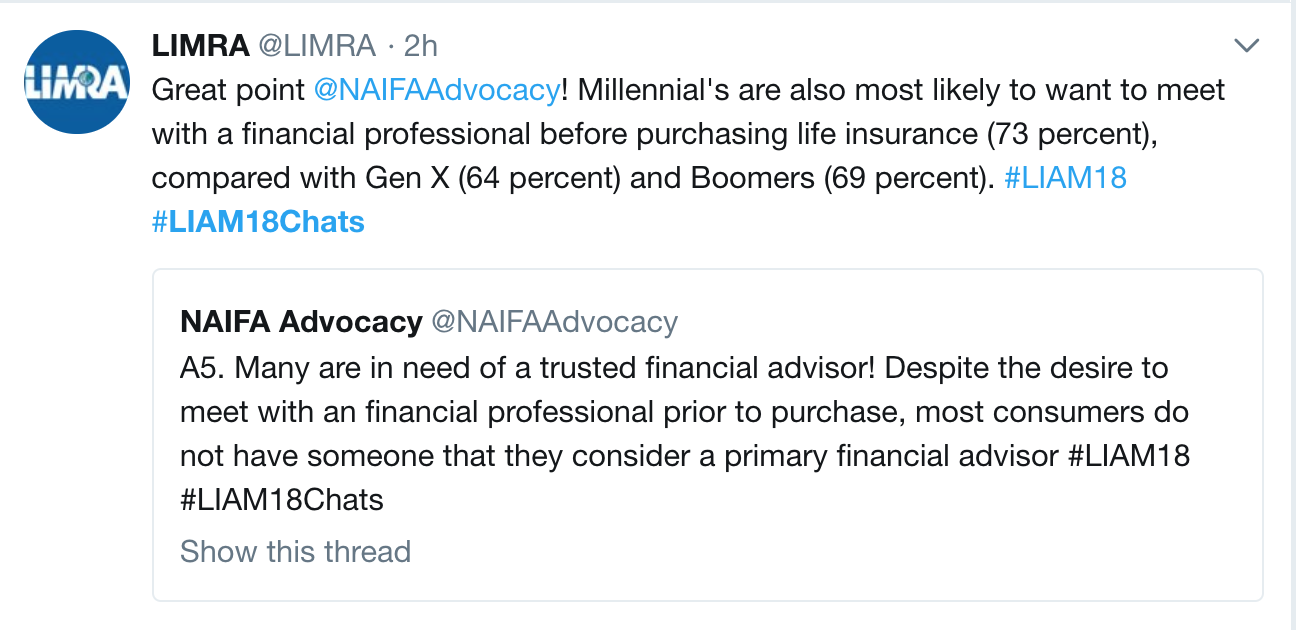Viewport: 1296px width, 630px height.
Task: Open the bold blue #LIAM18Chats hashtag
Action: [258, 221]
